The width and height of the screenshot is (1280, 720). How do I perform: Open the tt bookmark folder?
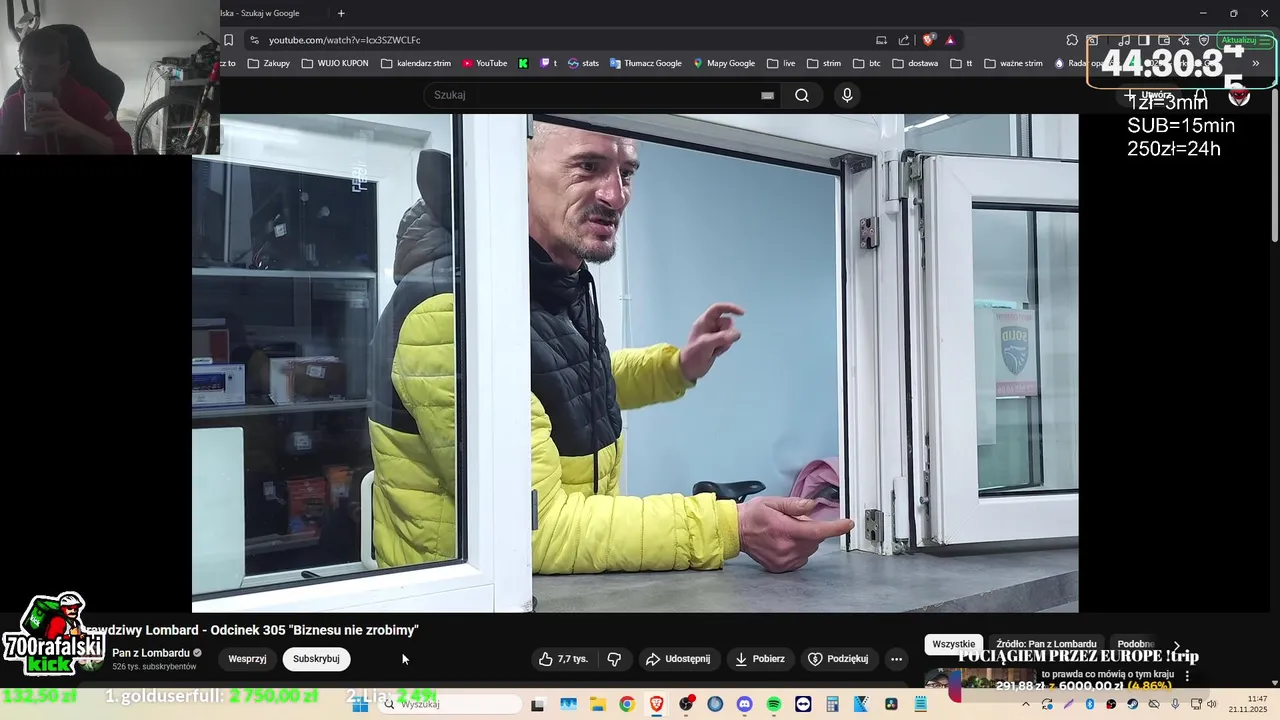click(961, 63)
